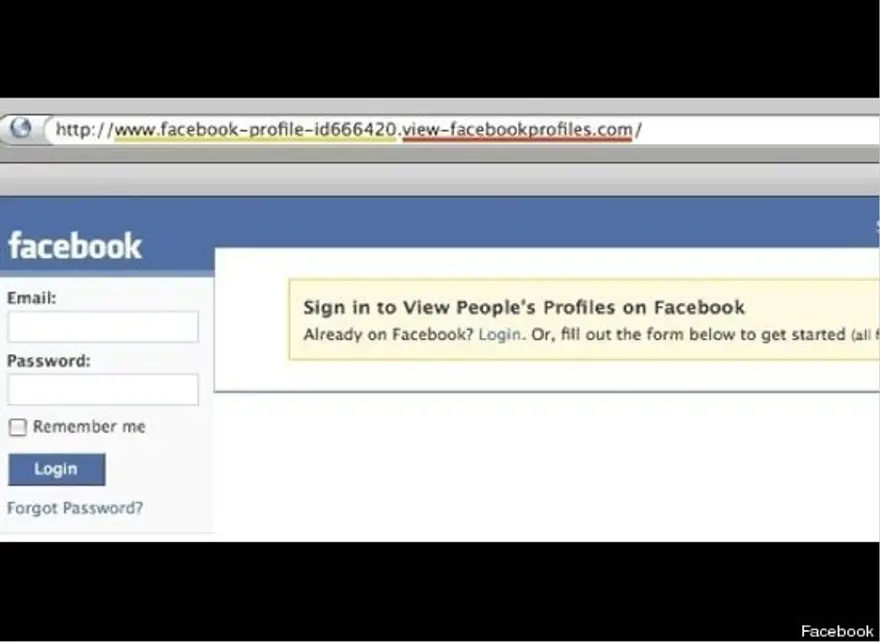Screen dimensions: 880x643
Task: Focus the Password input field
Action: pyautogui.click(x=103, y=389)
